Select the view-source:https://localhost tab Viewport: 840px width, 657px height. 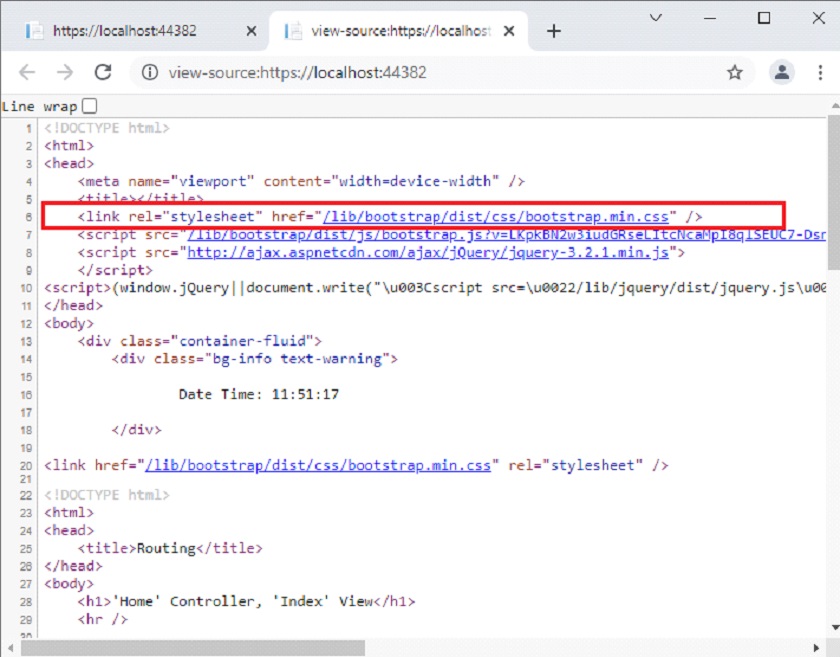pyautogui.click(x=398, y=31)
